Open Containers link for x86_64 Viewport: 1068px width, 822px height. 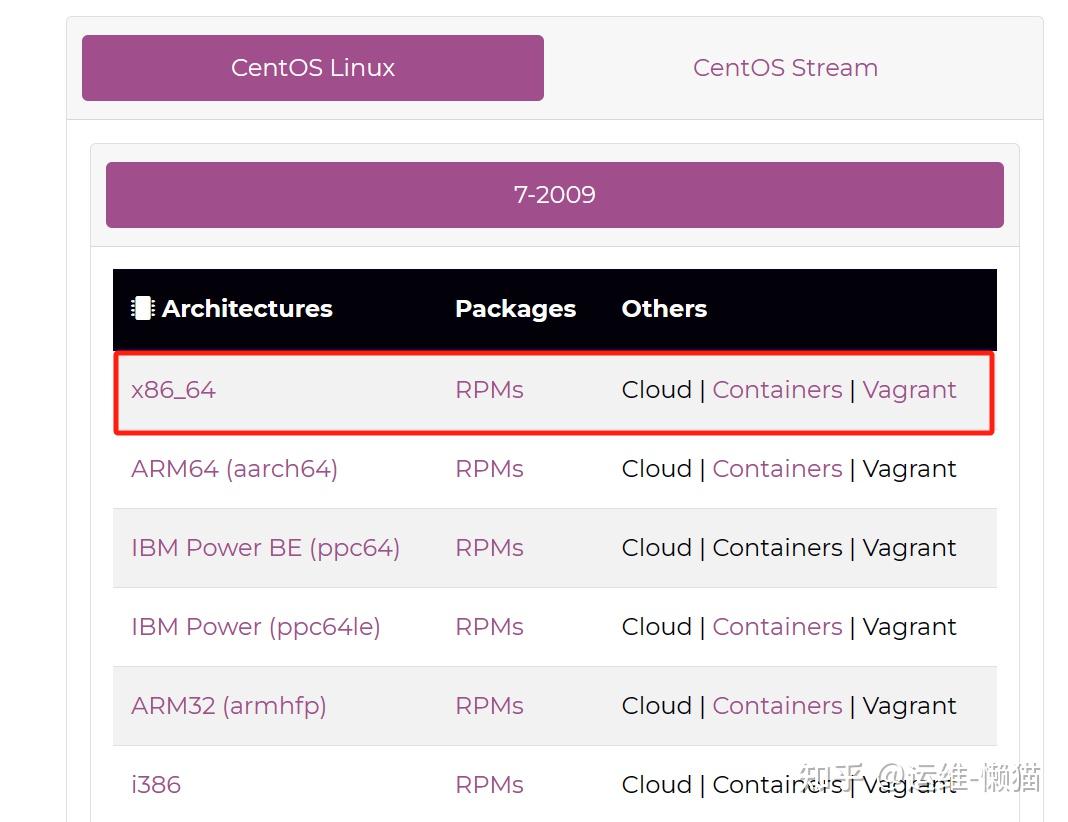pos(777,390)
